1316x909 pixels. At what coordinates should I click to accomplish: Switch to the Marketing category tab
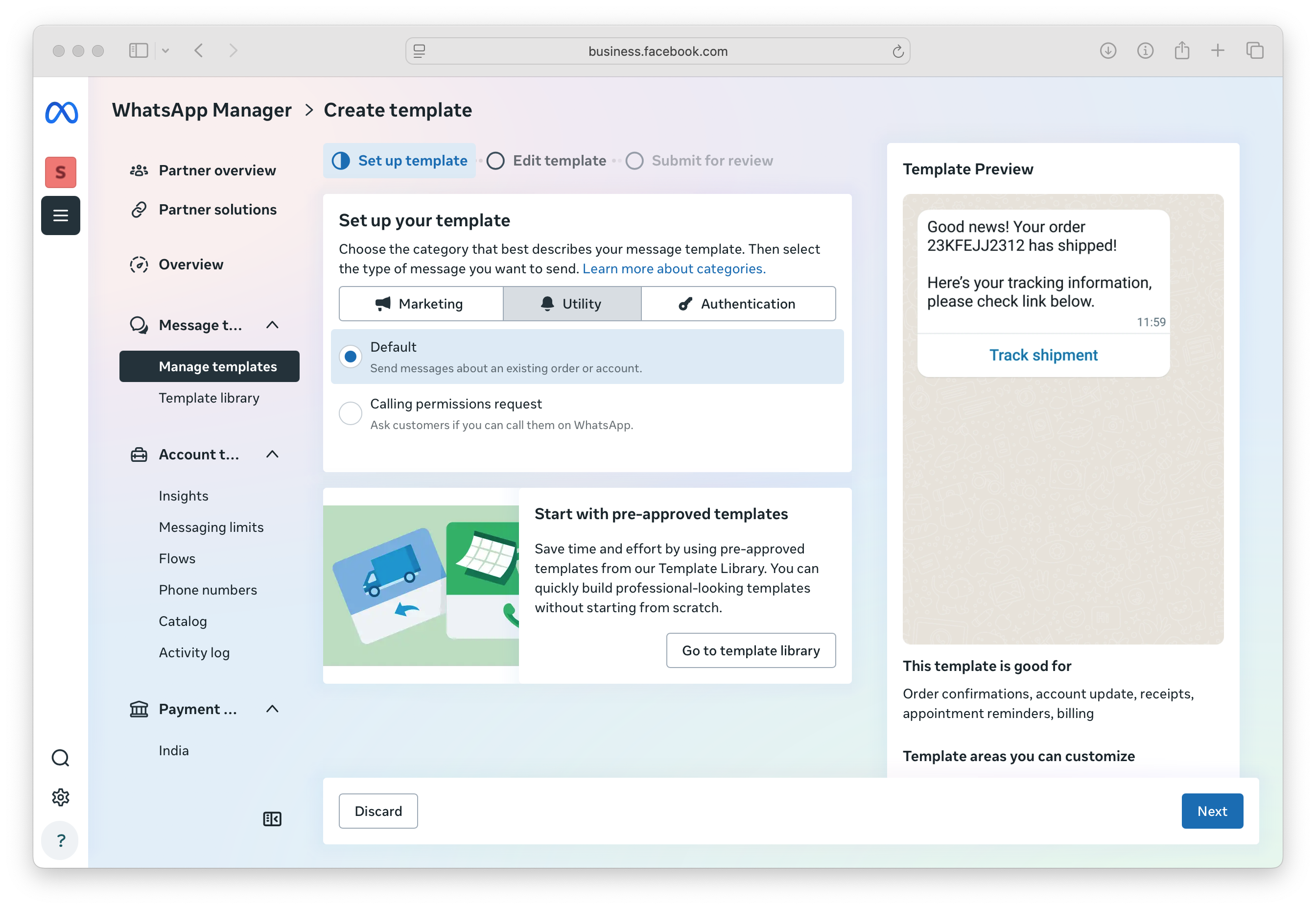click(x=421, y=304)
